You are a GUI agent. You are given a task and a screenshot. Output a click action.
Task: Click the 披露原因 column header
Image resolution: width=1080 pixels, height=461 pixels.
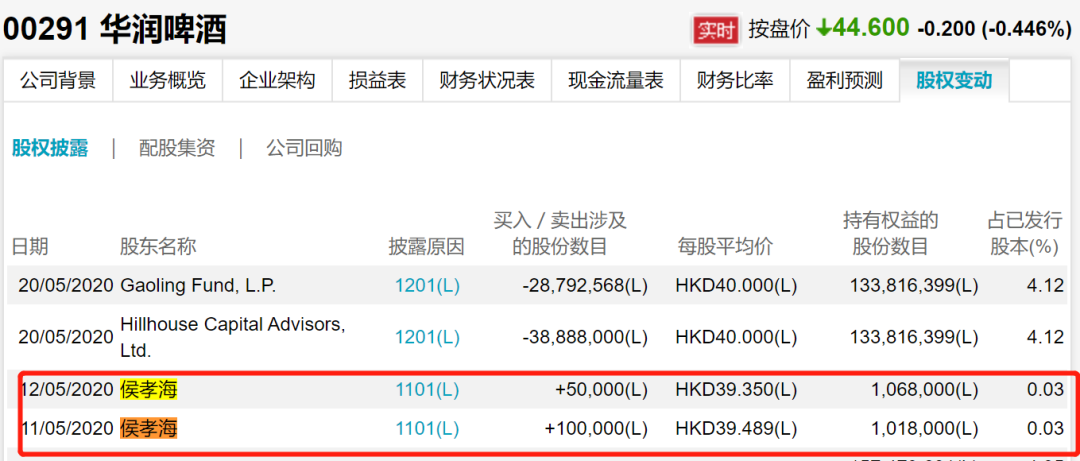(x=427, y=247)
